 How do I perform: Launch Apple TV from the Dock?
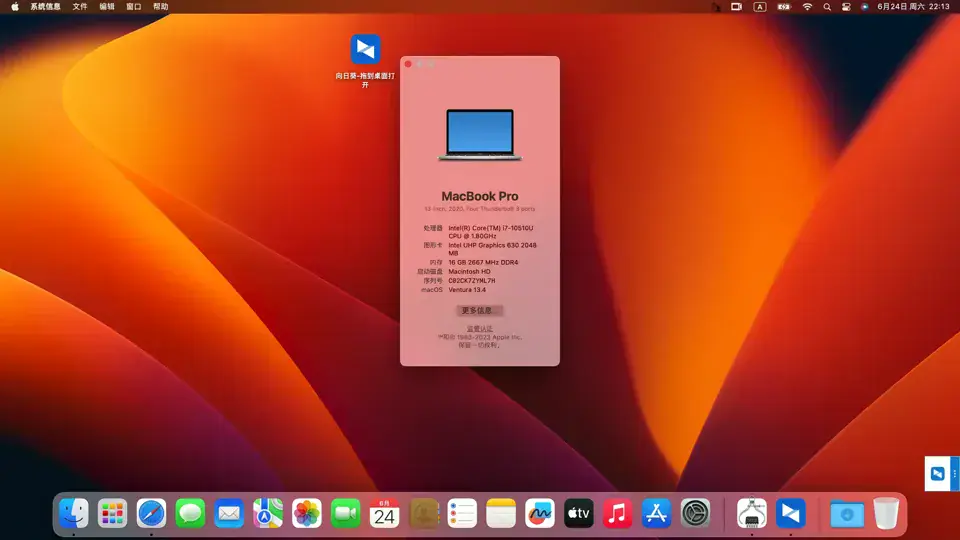tap(579, 513)
